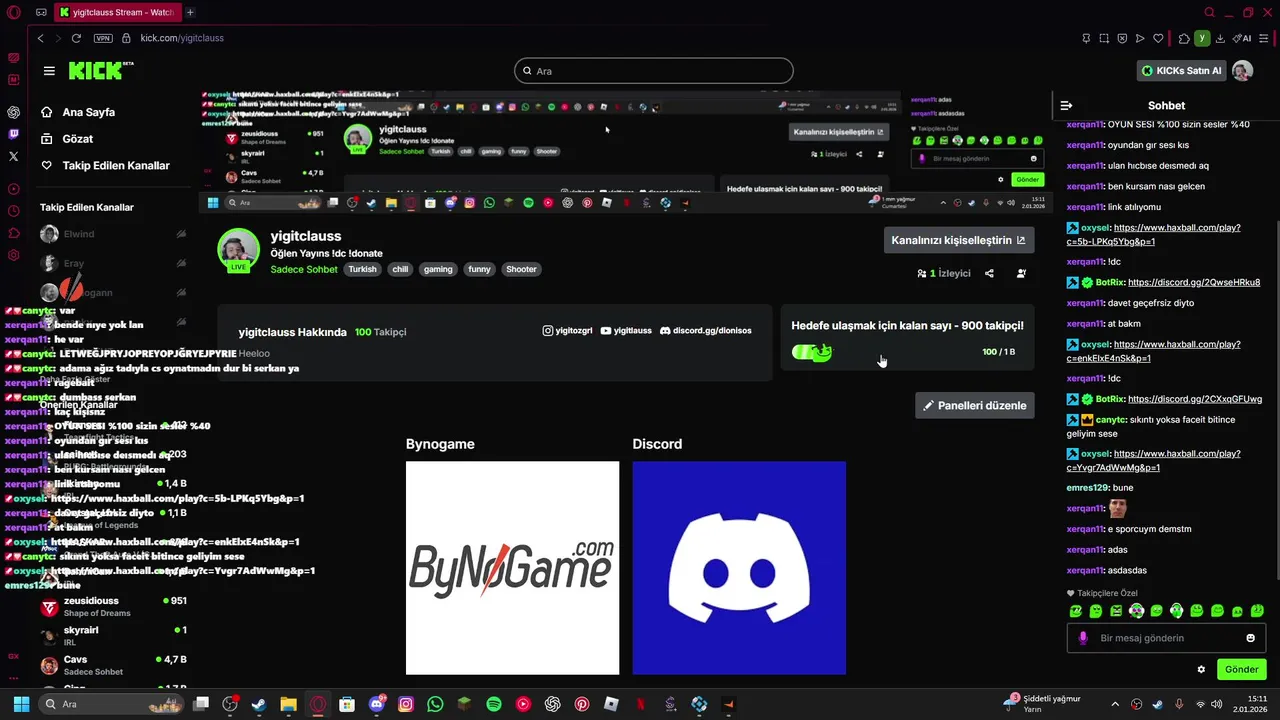
Task: Select the Shooter tag
Action: 521,269
